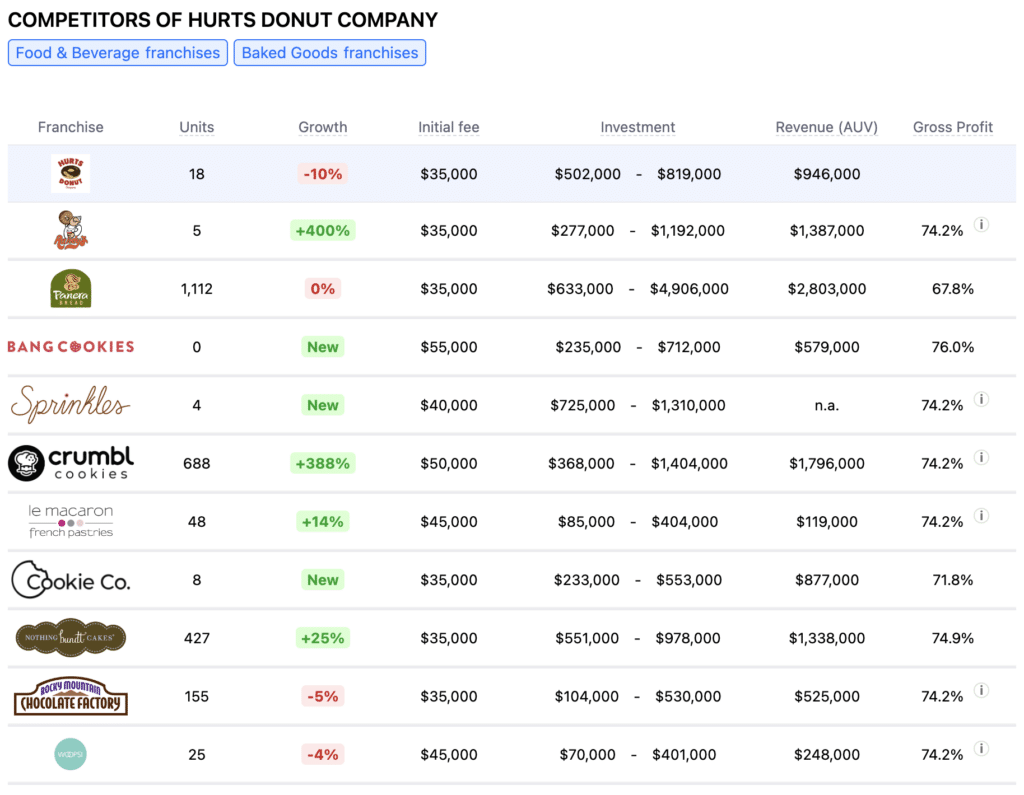Click the $50,000 initial fee

[449, 463]
